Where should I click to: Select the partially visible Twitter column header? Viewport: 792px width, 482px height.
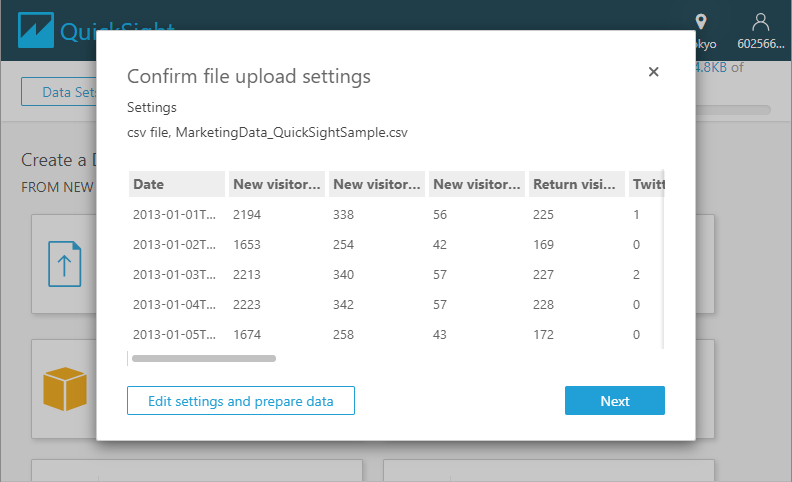(648, 184)
